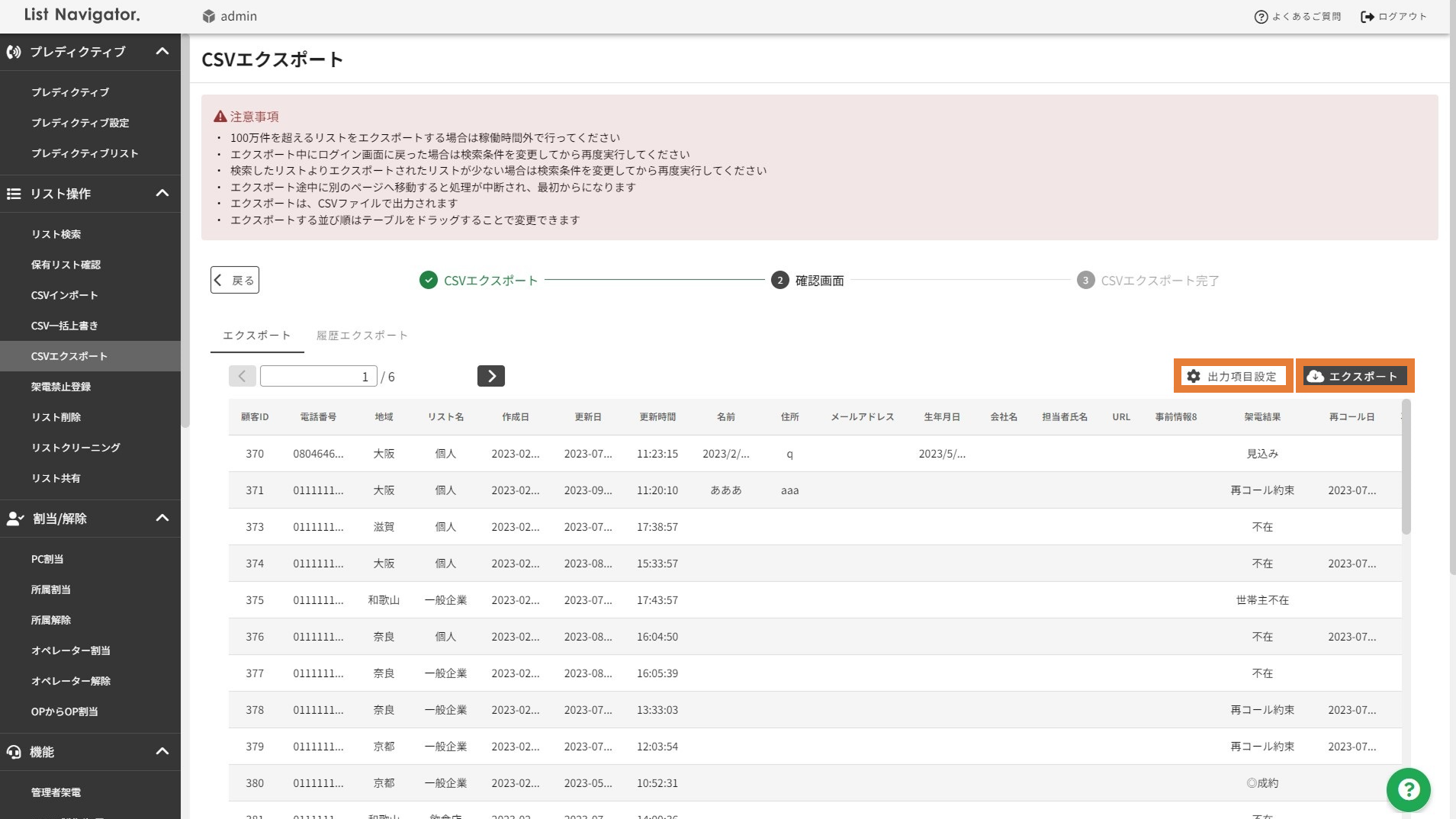Switch to the 履歴エクスポート tab

point(362,336)
